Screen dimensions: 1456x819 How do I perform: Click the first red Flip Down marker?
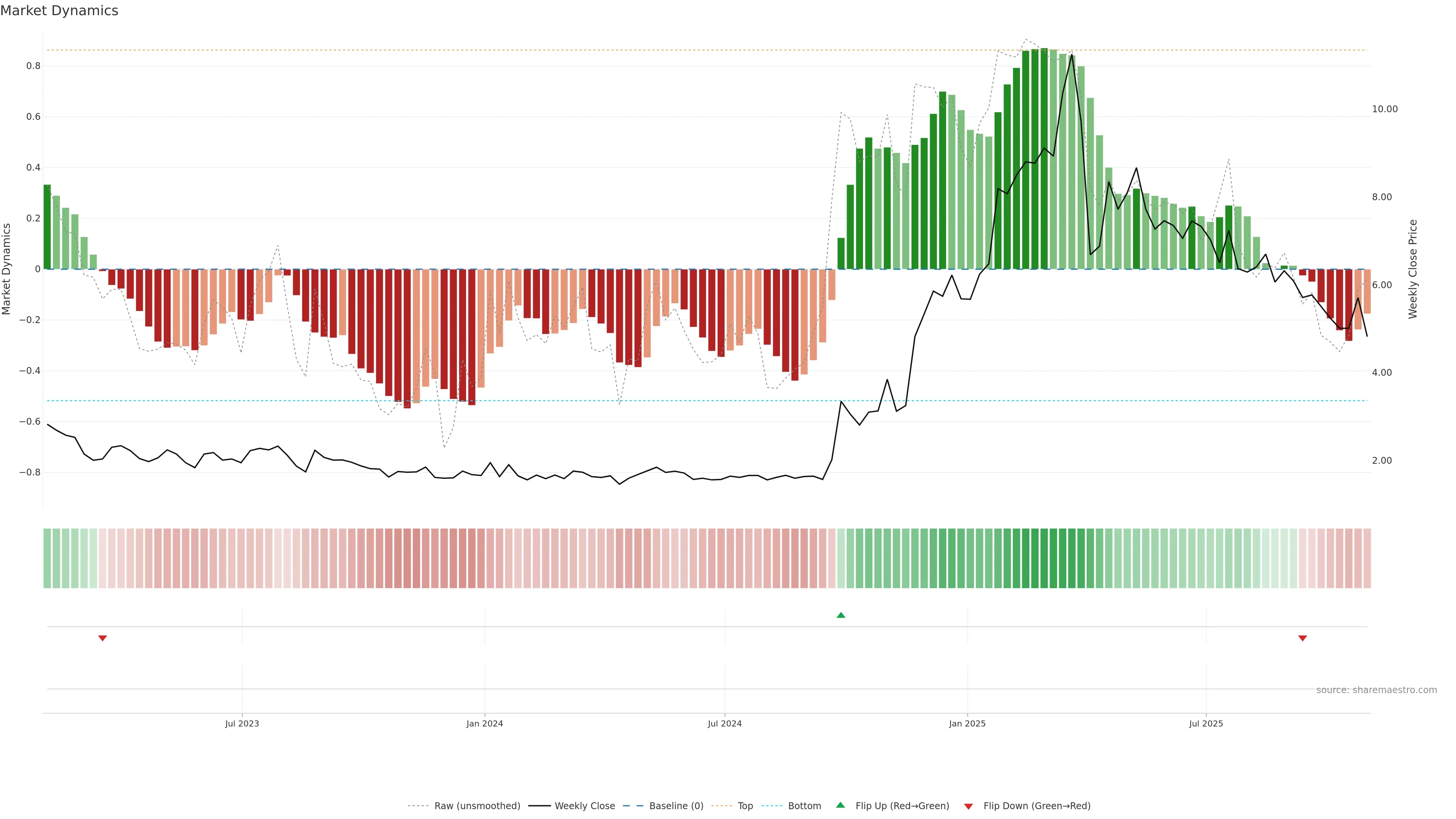pyautogui.click(x=102, y=638)
